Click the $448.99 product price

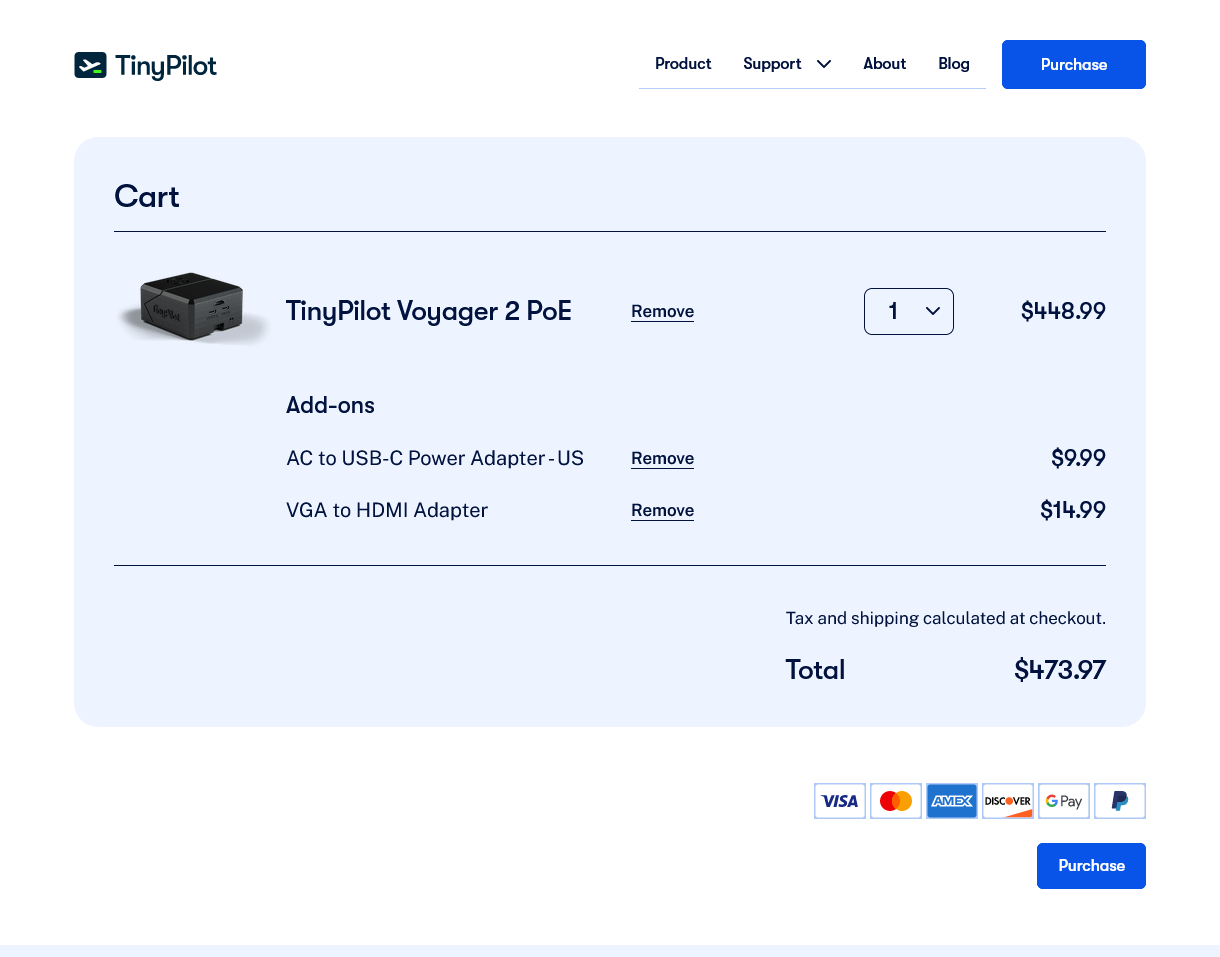1063,311
